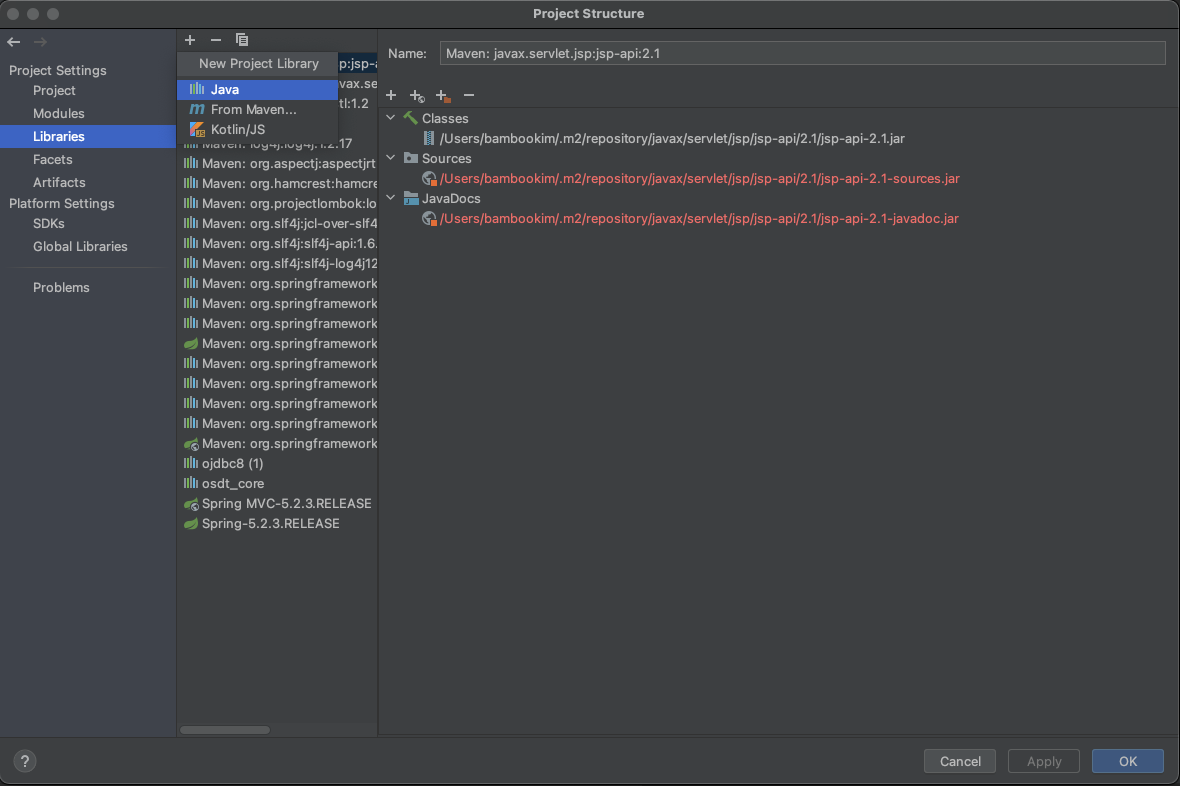1180x786 pixels.
Task: Click the Cancel button
Action: tap(960, 761)
